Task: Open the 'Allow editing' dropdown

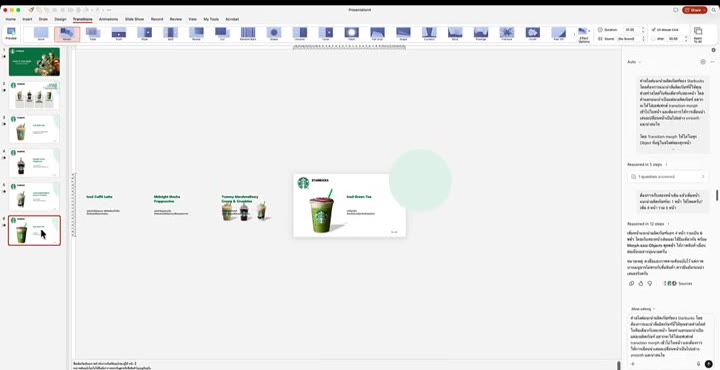Action: 643,309
